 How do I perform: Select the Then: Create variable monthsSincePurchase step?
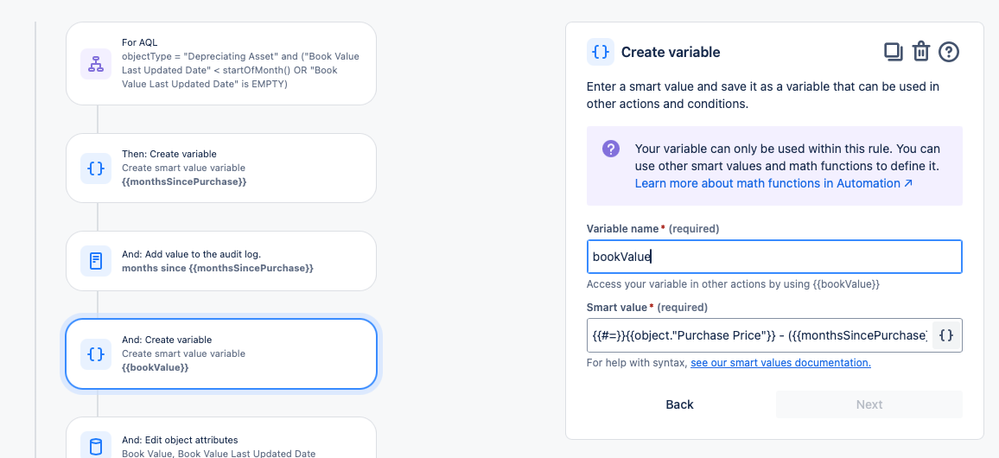(x=221, y=168)
